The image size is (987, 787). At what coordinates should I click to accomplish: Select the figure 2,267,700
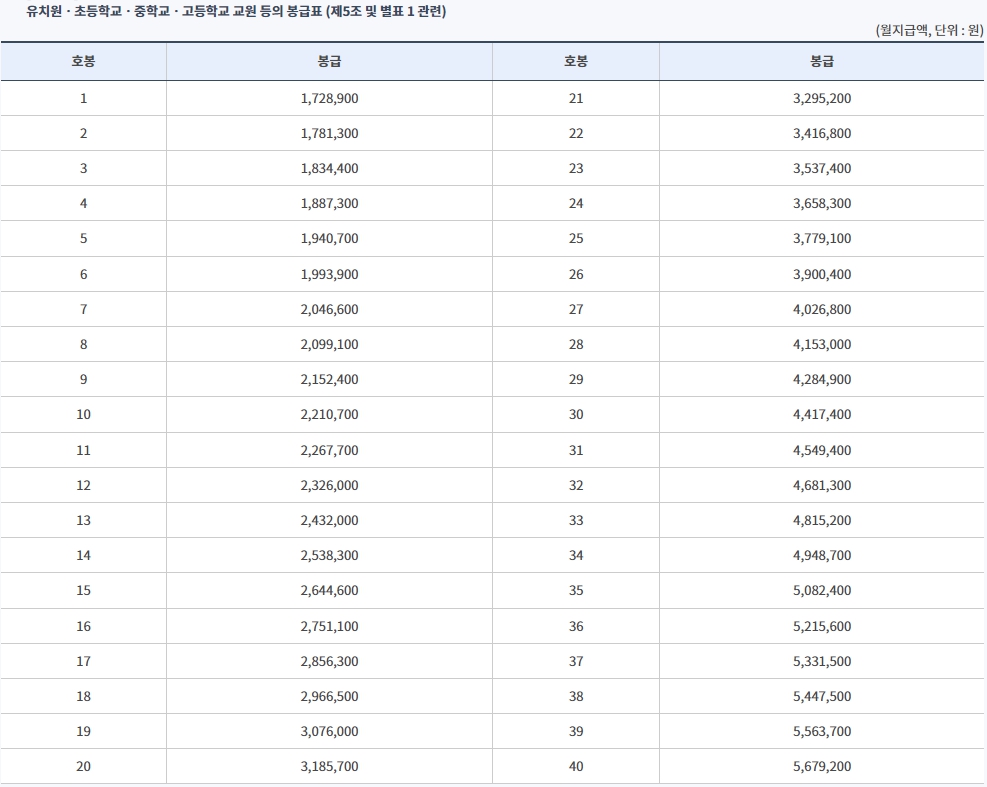(329, 450)
